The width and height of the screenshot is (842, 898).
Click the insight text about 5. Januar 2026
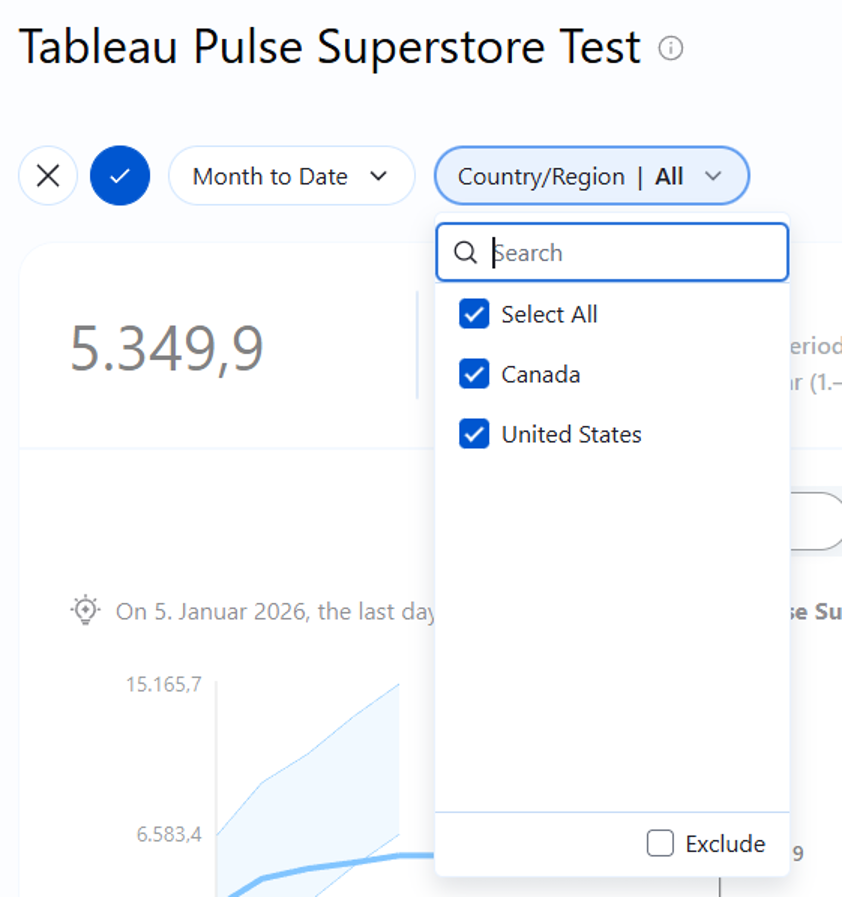[x=275, y=611]
